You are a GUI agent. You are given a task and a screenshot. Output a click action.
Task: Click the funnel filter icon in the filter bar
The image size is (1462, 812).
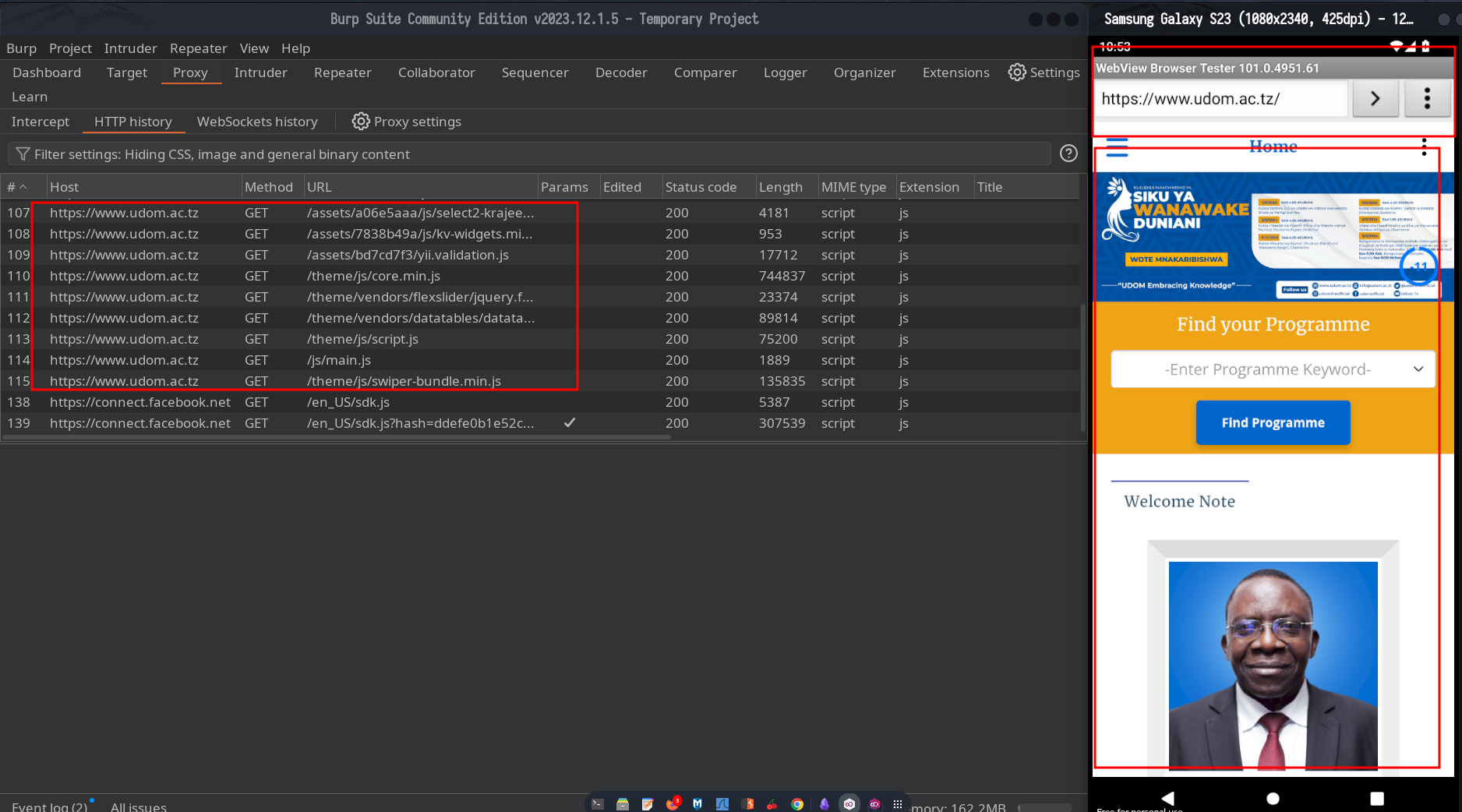pyautogui.click(x=23, y=154)
